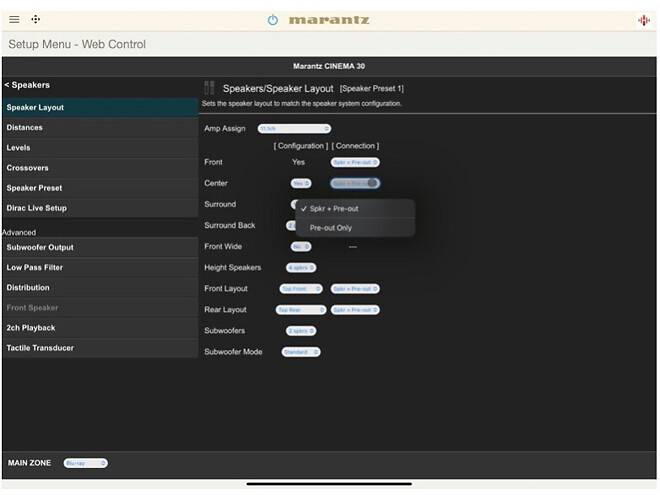Image resolution: width=660 pixels, height=495 pixels.
Task: Open Dirac Live Setup
Action: [37, 208]
